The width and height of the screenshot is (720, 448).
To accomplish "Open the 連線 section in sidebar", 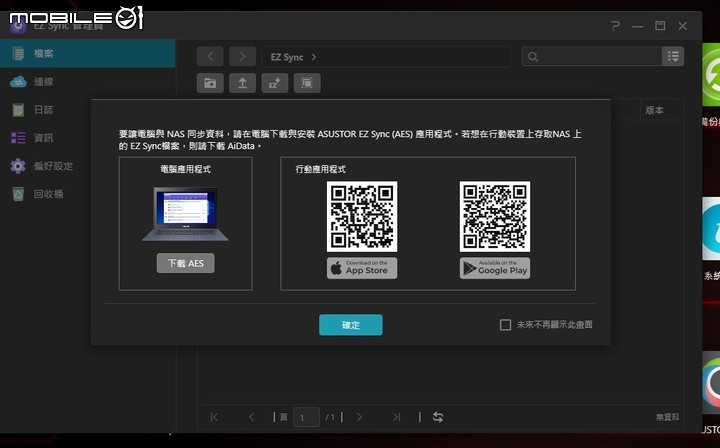I will [x=87, y=82].
